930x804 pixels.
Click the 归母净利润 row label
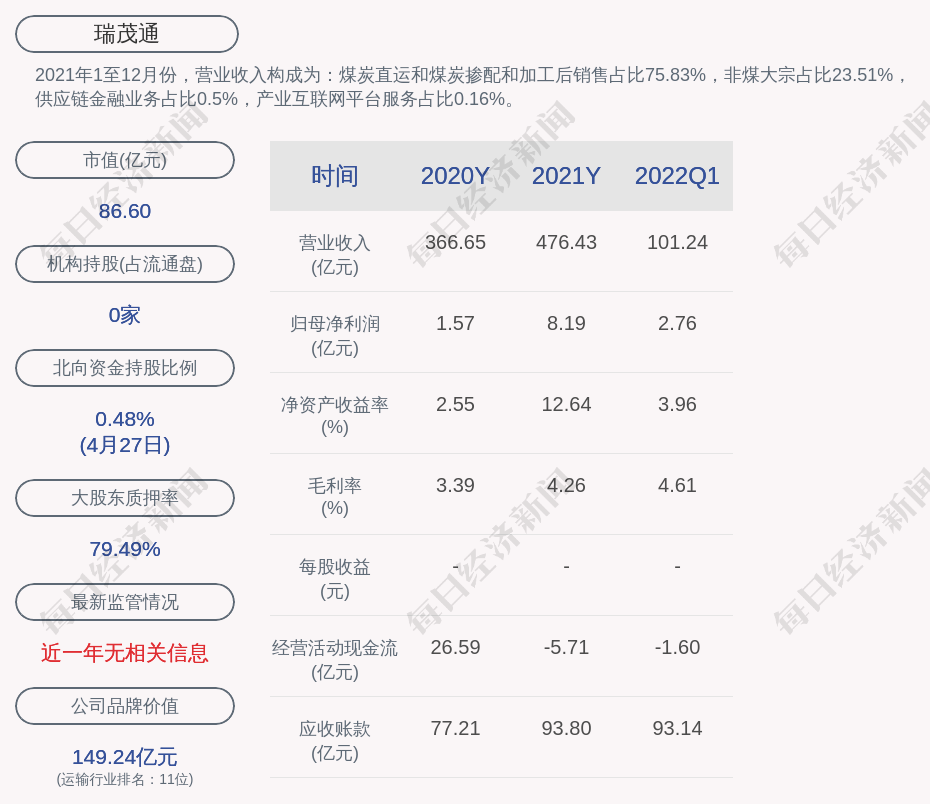pos(335,335)
